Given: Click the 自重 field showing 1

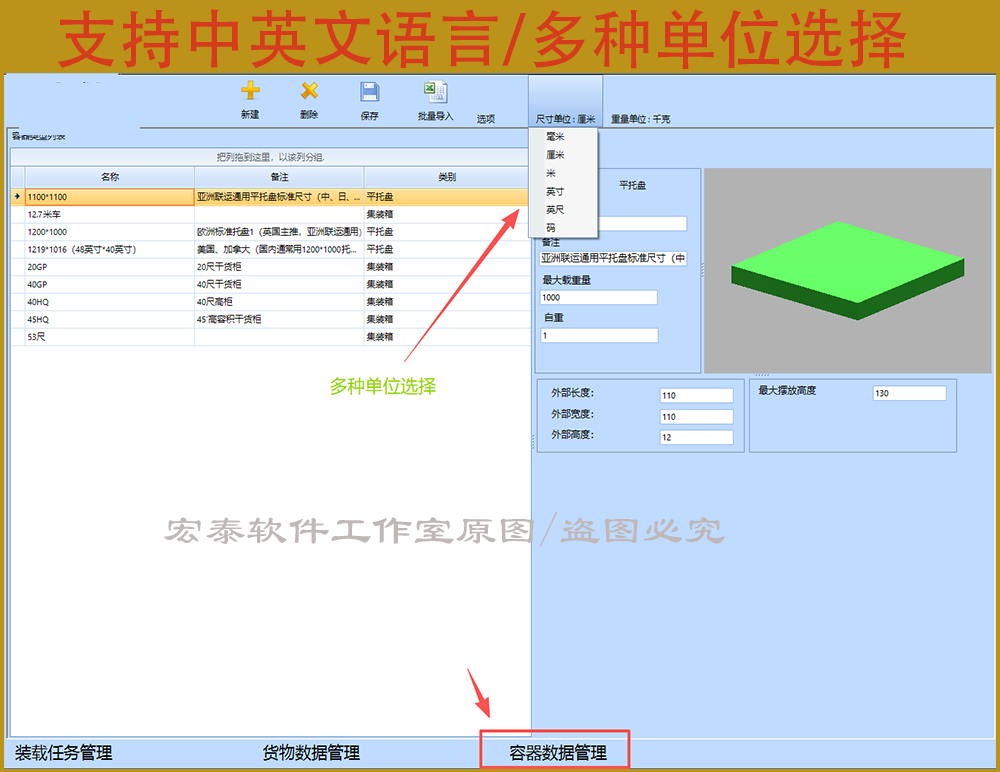Looking at the screenshot, I should 599,336.
